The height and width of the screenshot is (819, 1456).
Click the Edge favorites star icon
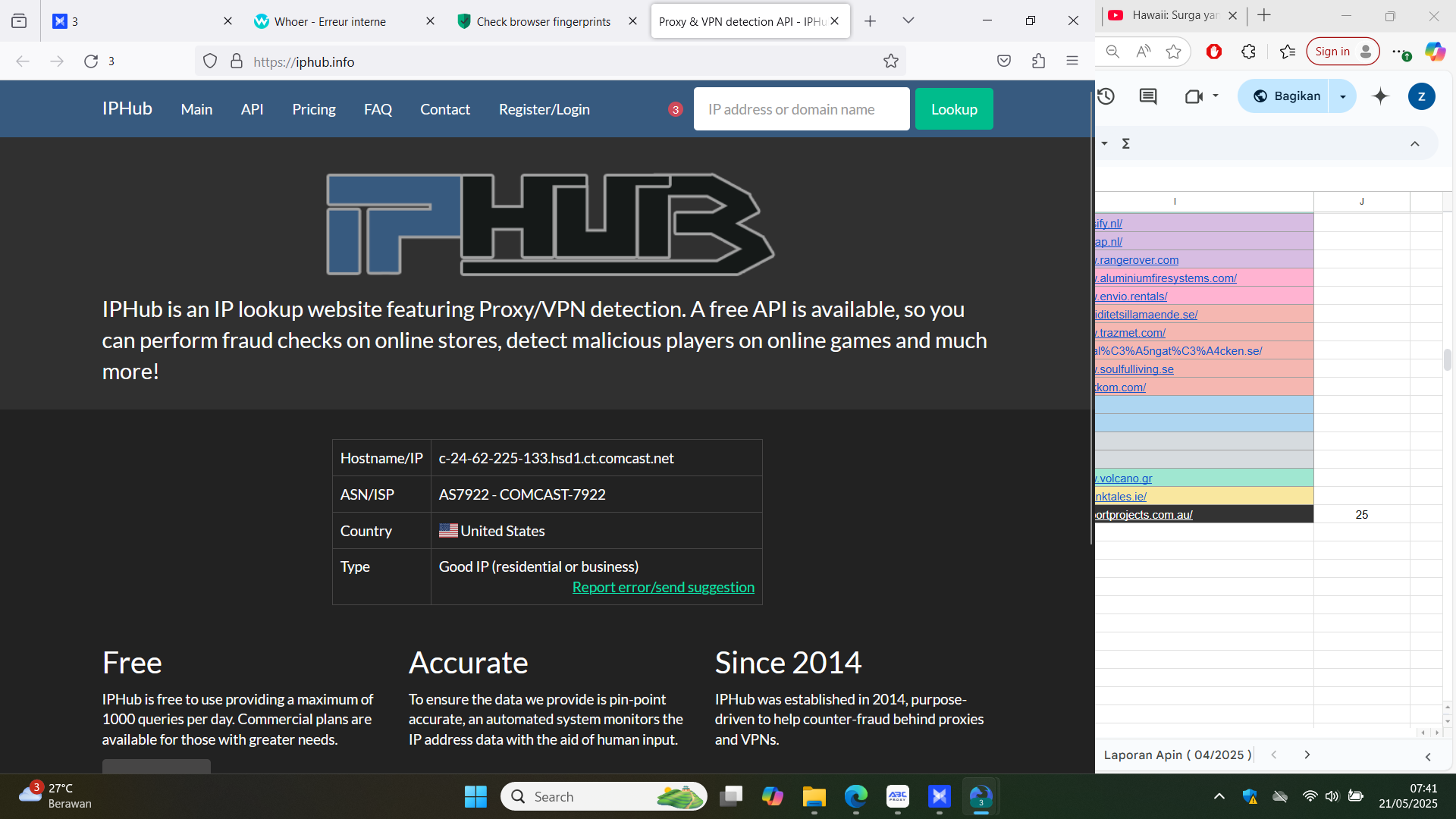(x=1174, y=52)
